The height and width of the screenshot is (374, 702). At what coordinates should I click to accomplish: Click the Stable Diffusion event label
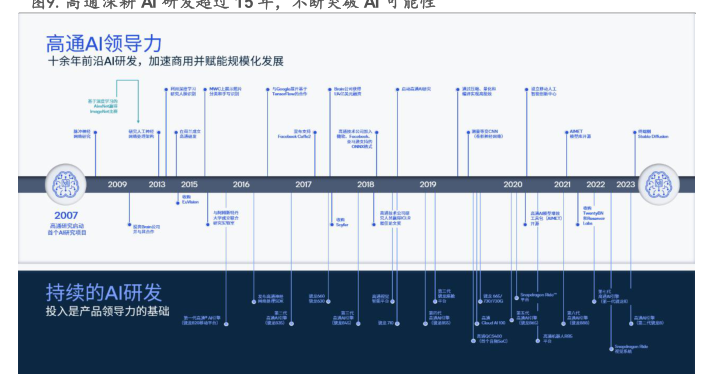(653, 134)
